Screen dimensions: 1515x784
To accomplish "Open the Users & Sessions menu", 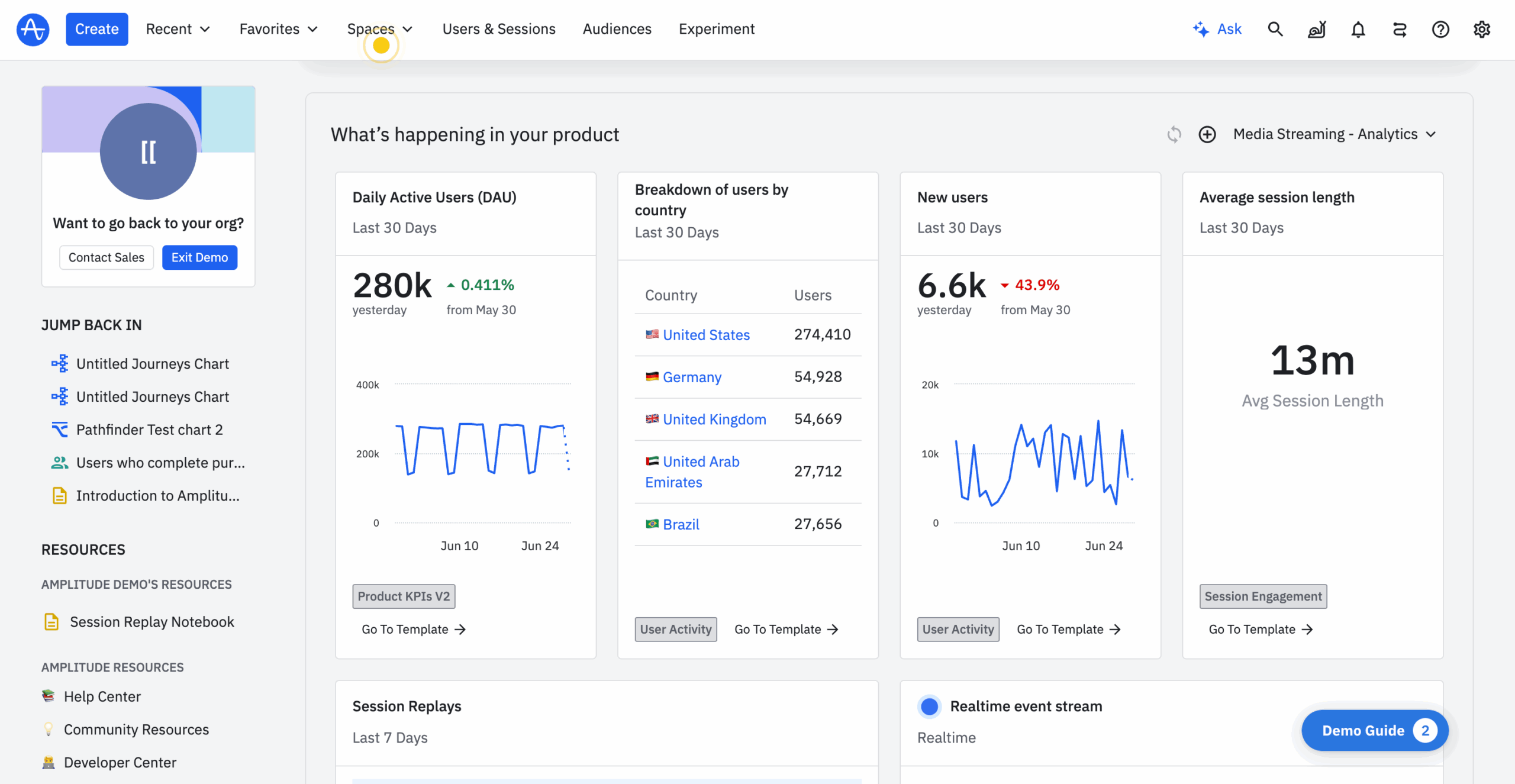I will 498,29.
